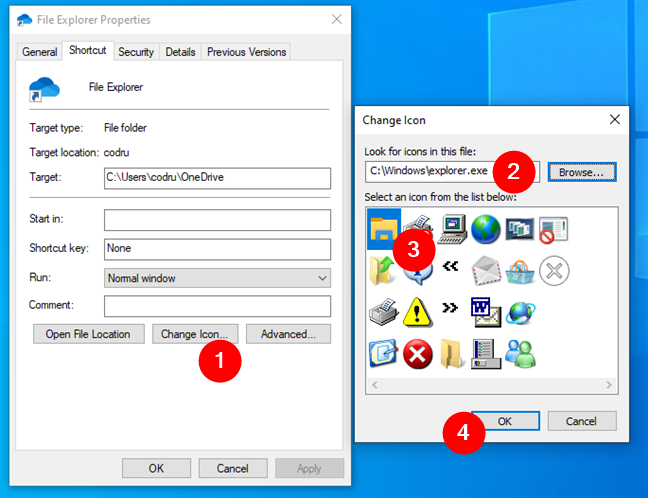Select the File Explorer folder icon in list
The height and width of the screenshot is (498, 648).
coord(384,229)
